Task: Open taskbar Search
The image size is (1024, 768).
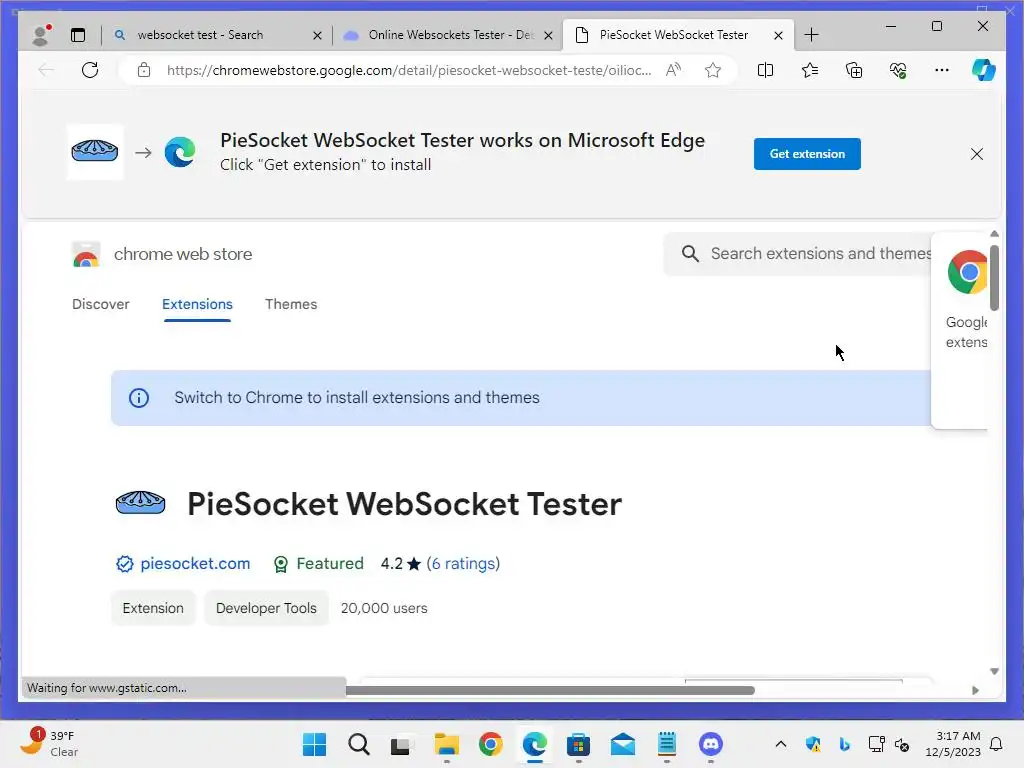Action: pyautogui.click(x=359, y=744)
